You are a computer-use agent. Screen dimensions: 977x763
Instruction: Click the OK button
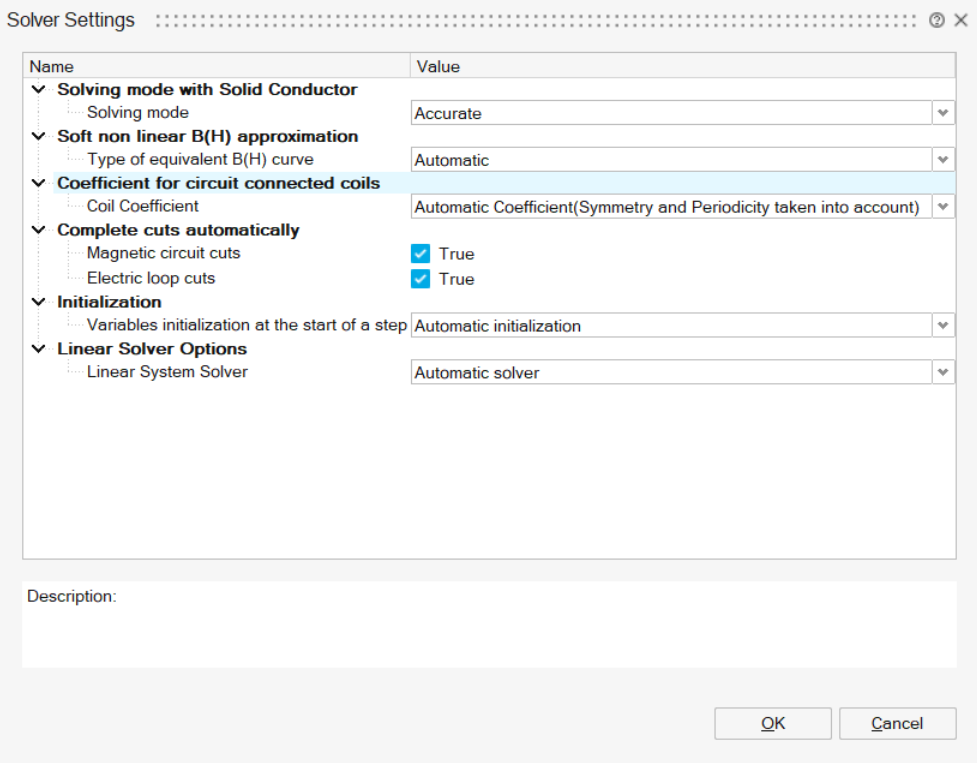tap(772, 724)
